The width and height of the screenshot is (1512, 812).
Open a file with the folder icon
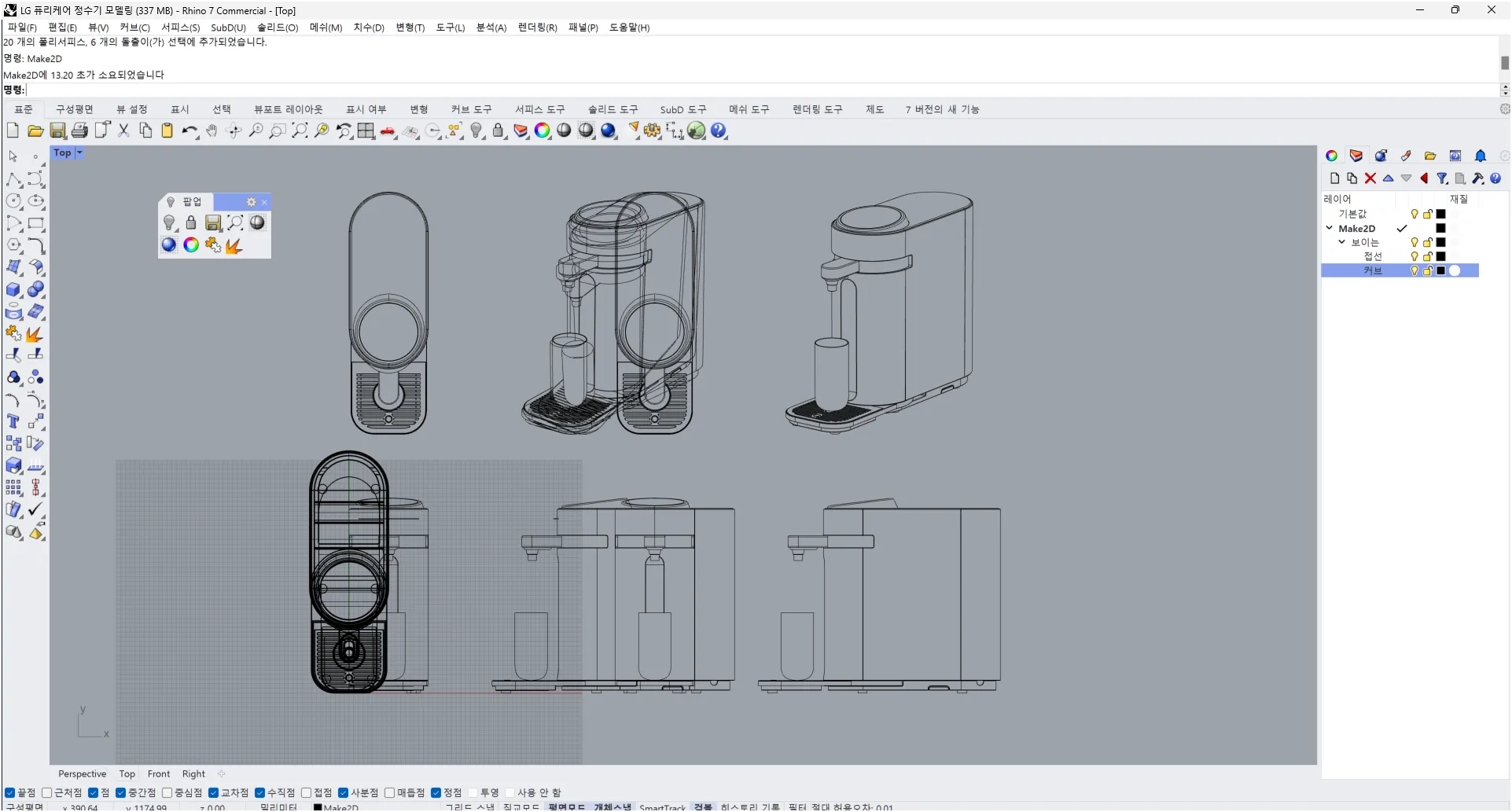(x=35, y=131)
